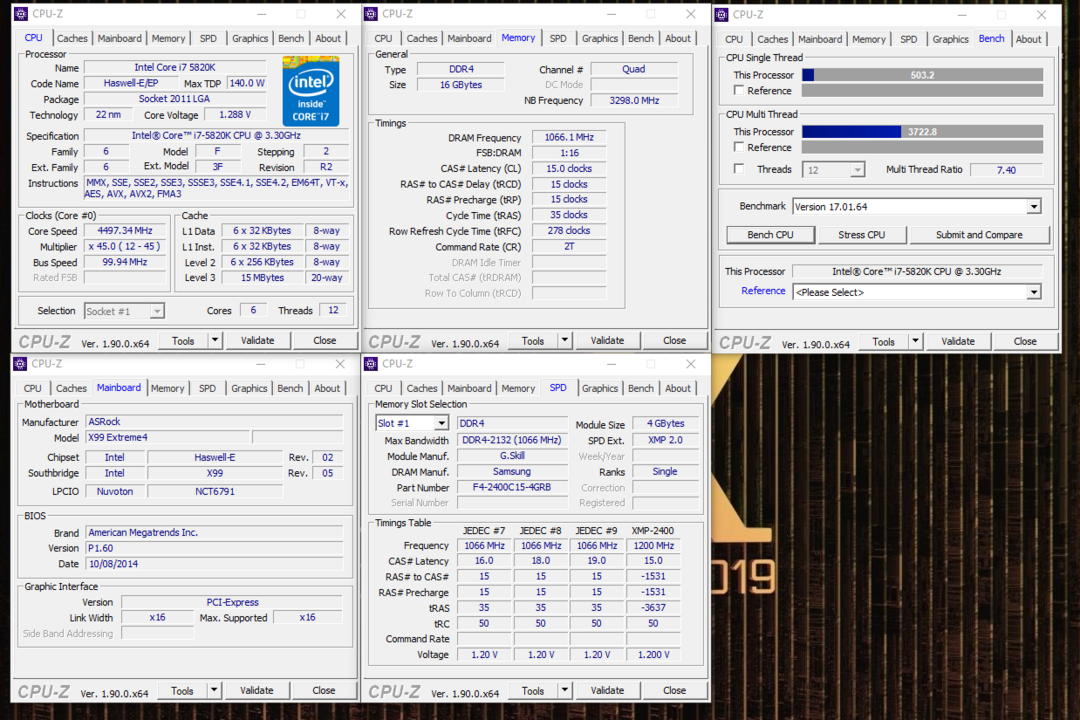Click the Multi Thread Ratio value 7.40
The image size is (1080, 720).
tap(1006, 170)
